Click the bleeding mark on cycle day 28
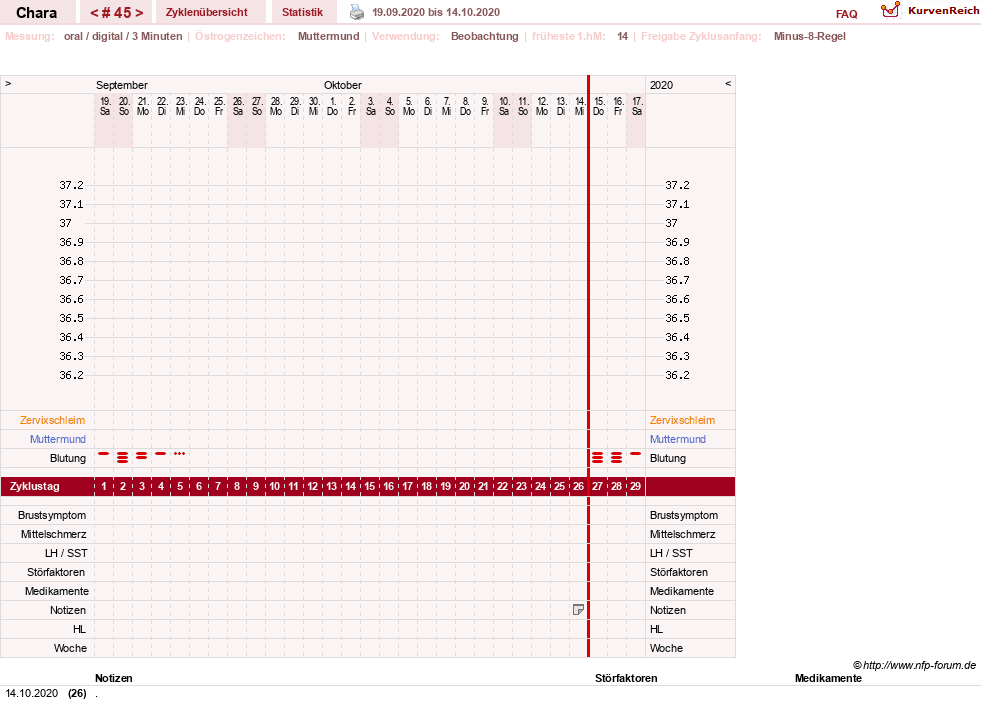The width and height of the screenshot is (981, 717). pyautogui.click(x=616, y=457)
